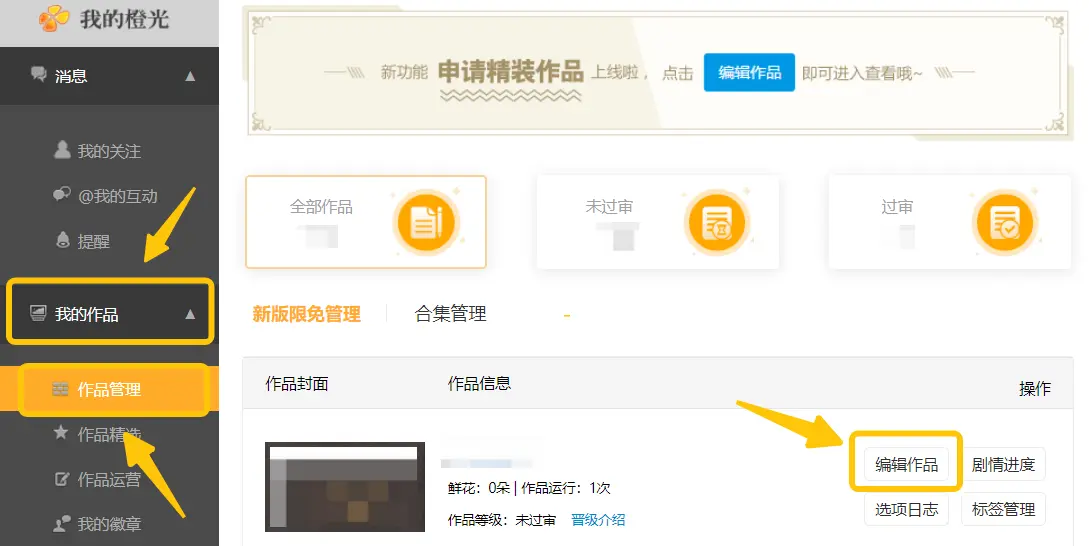
Task: Switch to the 合集管理 tab
Action: [x=450, y=314]
